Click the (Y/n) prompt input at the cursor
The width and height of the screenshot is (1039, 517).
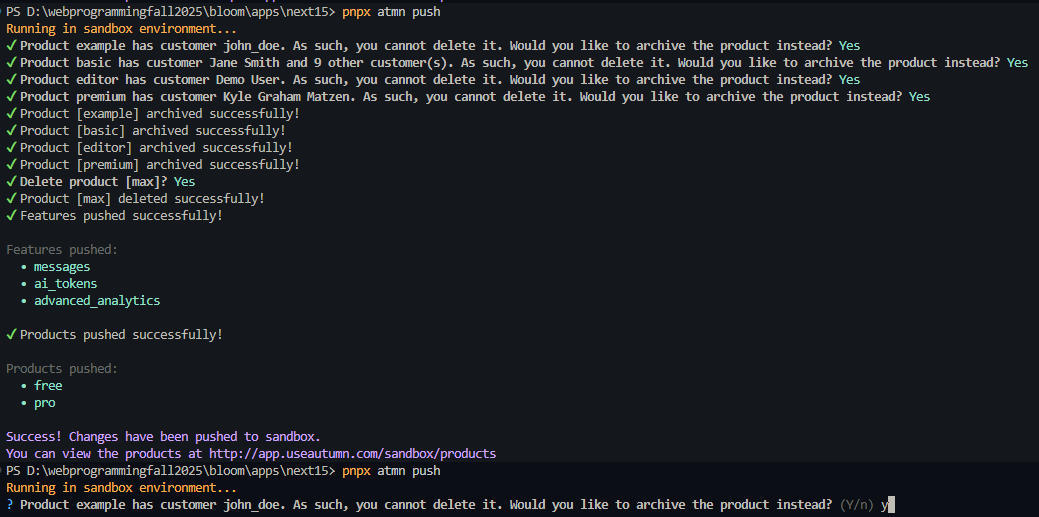[x=890, y=505]
